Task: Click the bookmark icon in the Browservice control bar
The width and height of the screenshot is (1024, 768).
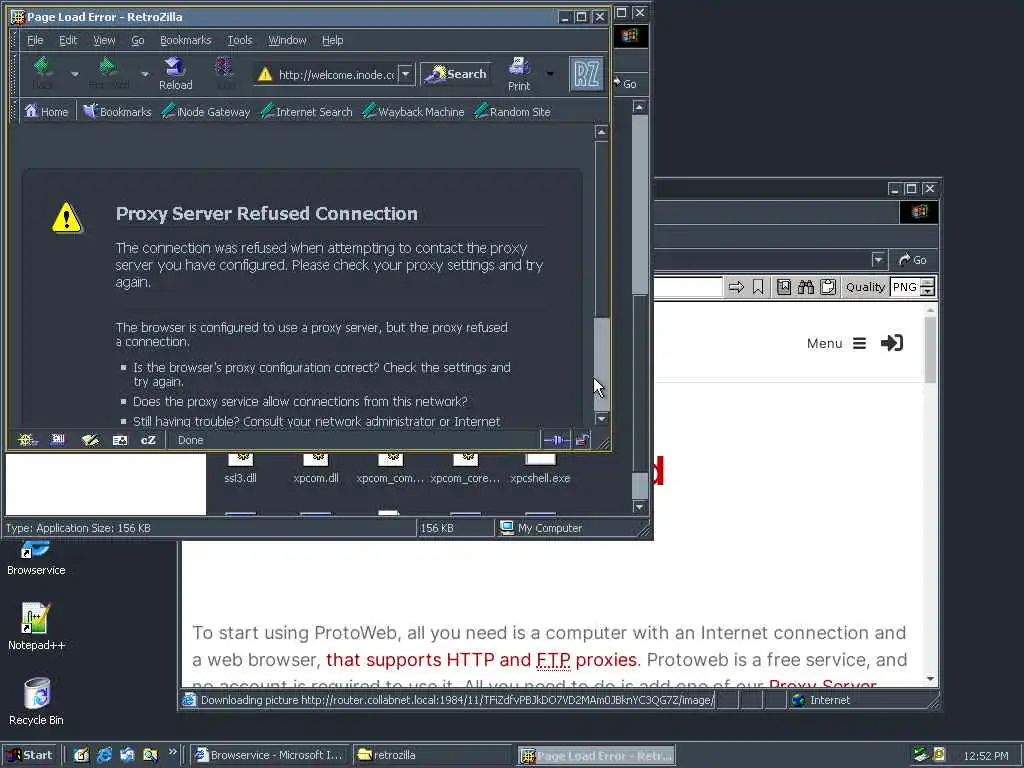Action: [x=758, y=287]
